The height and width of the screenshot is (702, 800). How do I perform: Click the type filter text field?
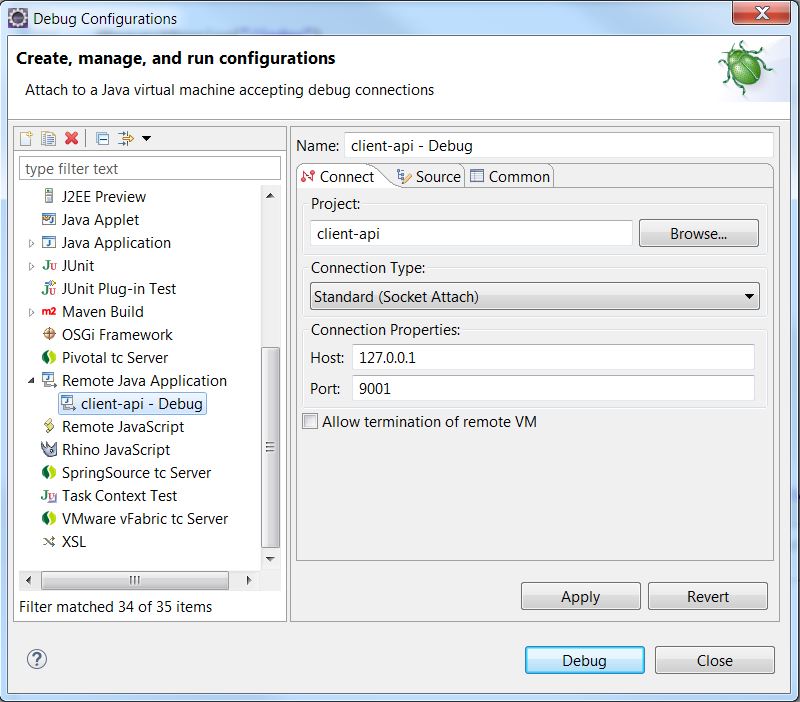pyautogui.click(x=149, y=168)
